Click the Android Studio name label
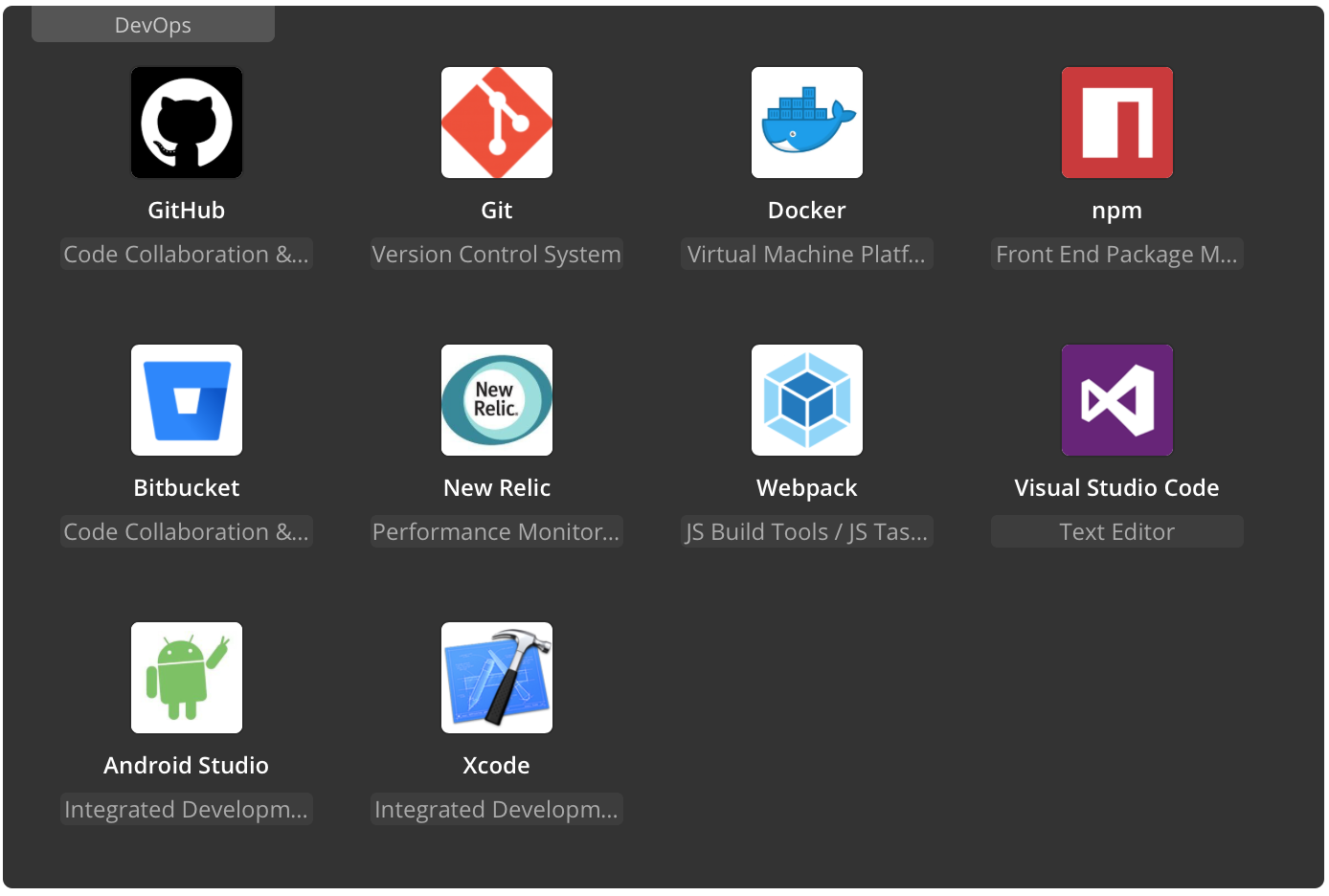 (x=187, y=766)
